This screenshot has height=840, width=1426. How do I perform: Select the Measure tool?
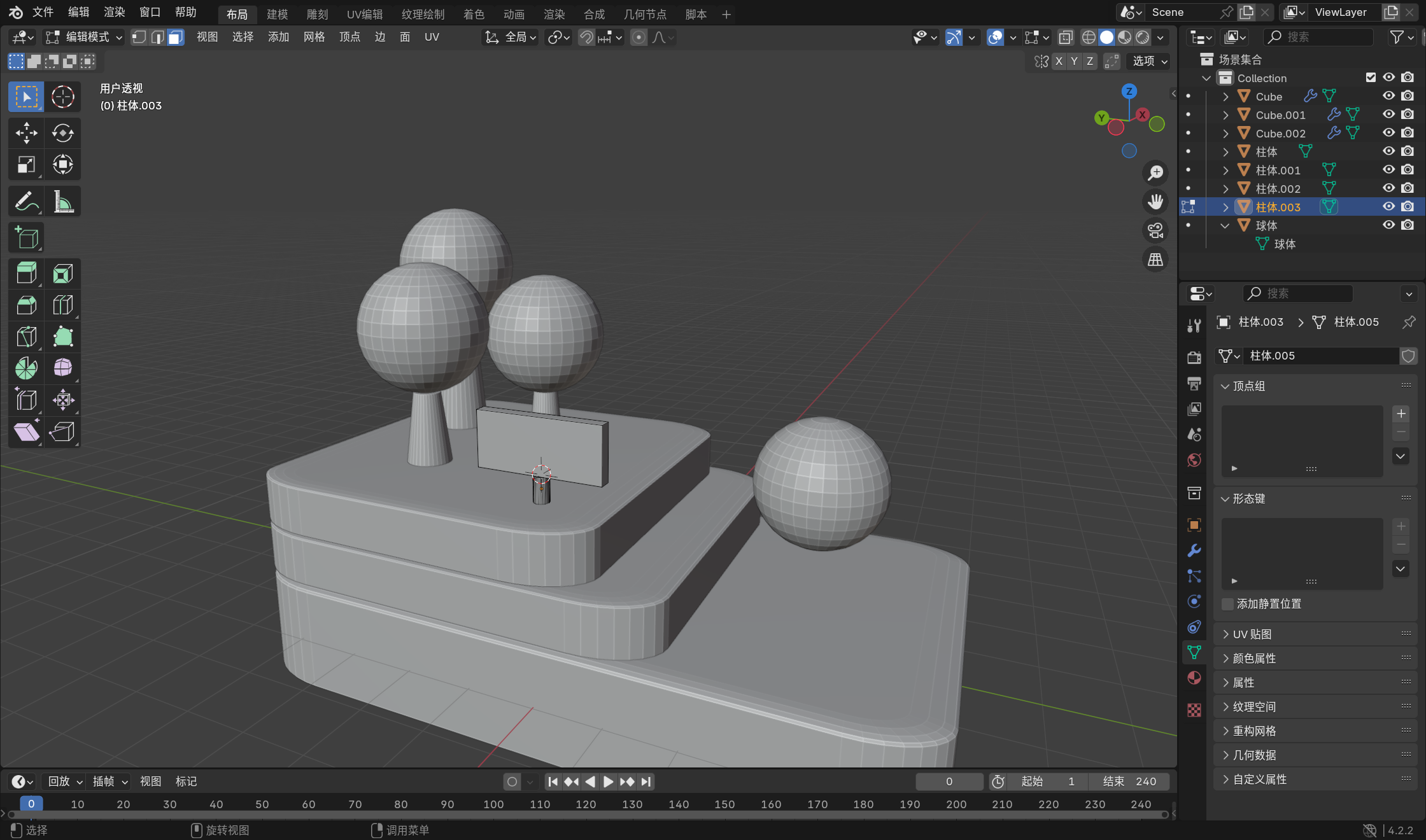tap(62, 202)
